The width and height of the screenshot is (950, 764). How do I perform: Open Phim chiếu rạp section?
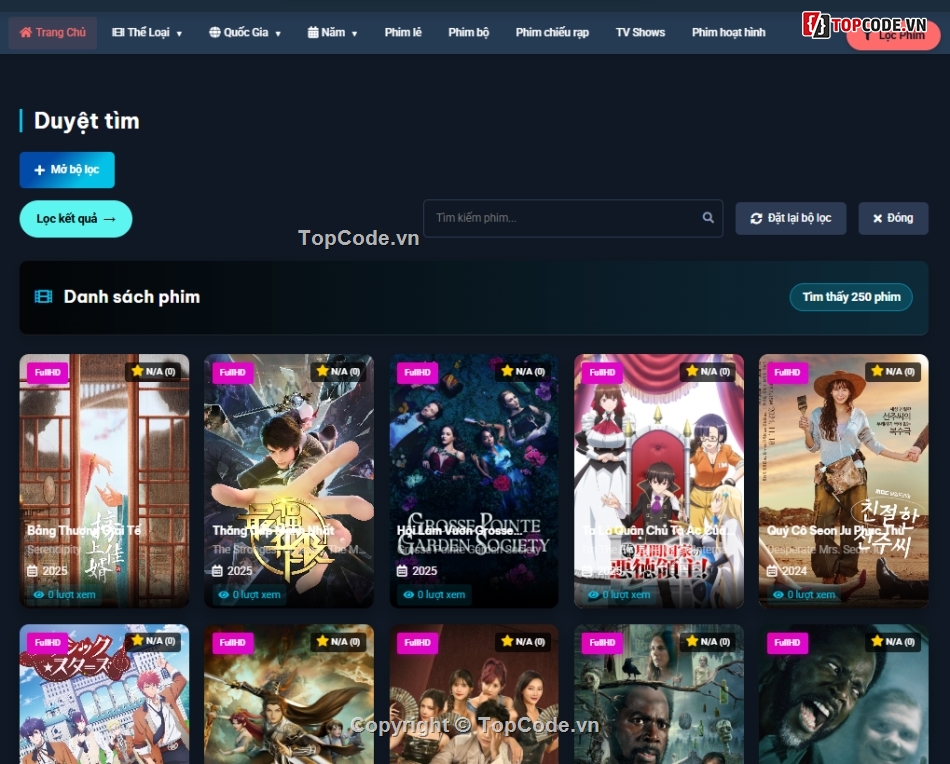pyautogui.click(x=552, y=33)
